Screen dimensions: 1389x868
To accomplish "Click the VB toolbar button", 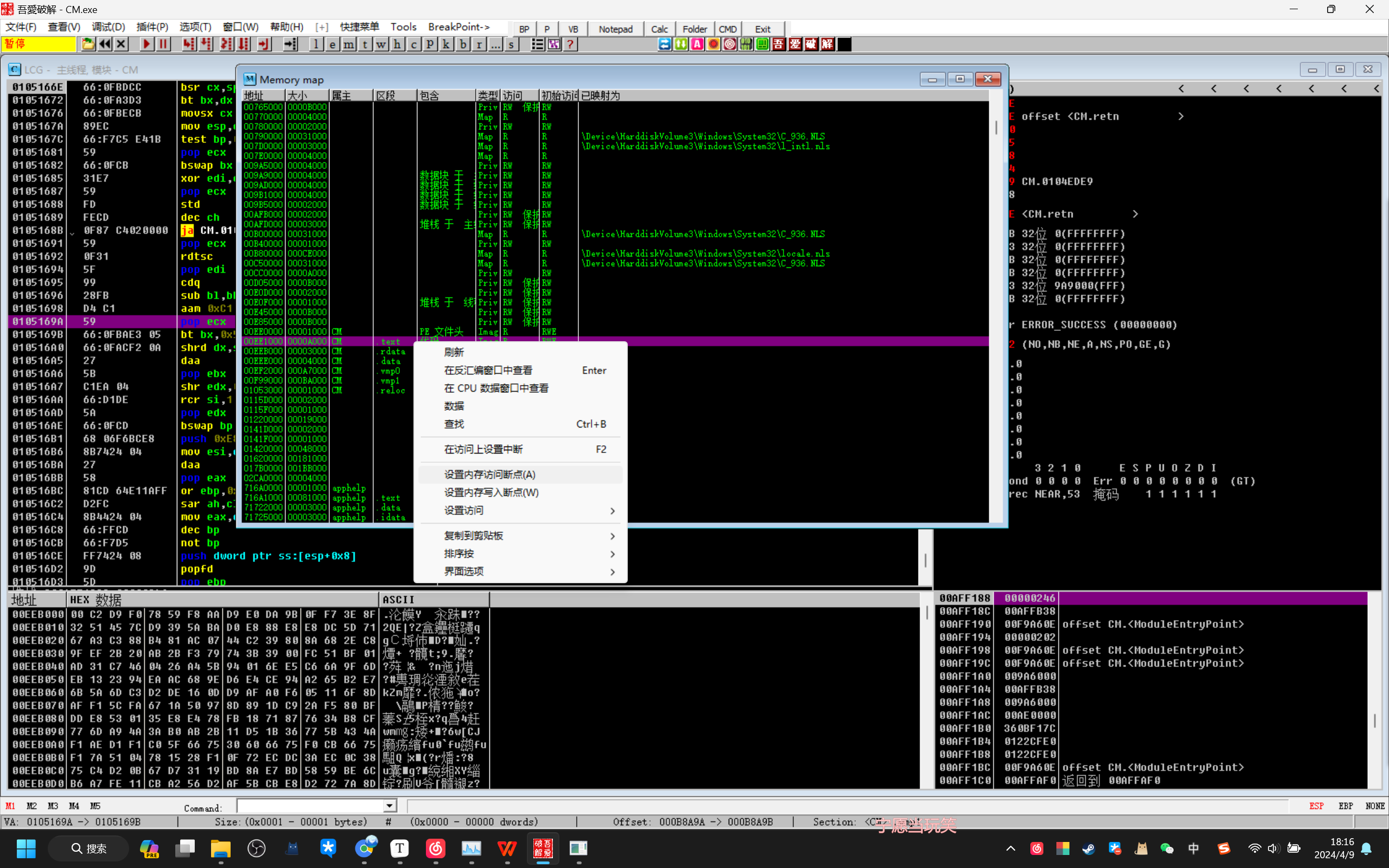I will (x=573, y=29).
